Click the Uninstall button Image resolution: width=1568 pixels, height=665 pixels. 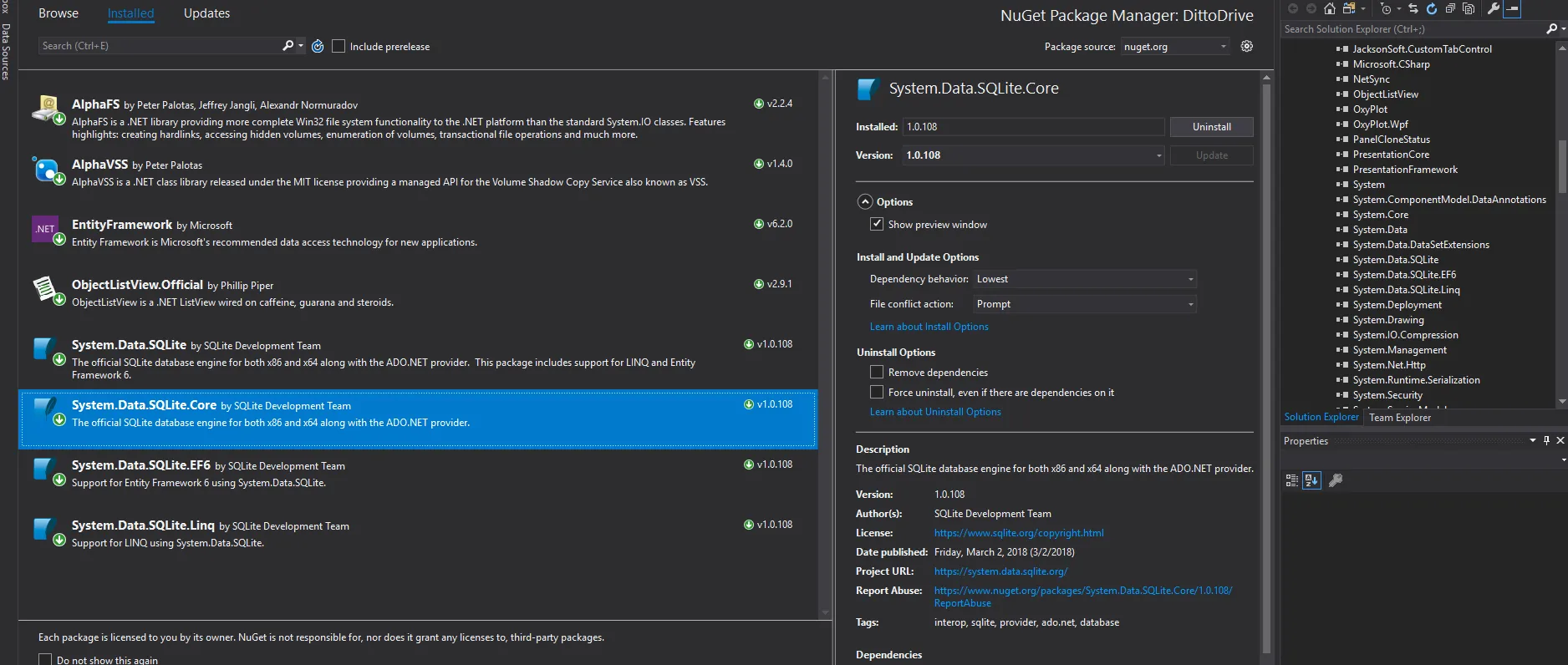tap(1211, 127)
